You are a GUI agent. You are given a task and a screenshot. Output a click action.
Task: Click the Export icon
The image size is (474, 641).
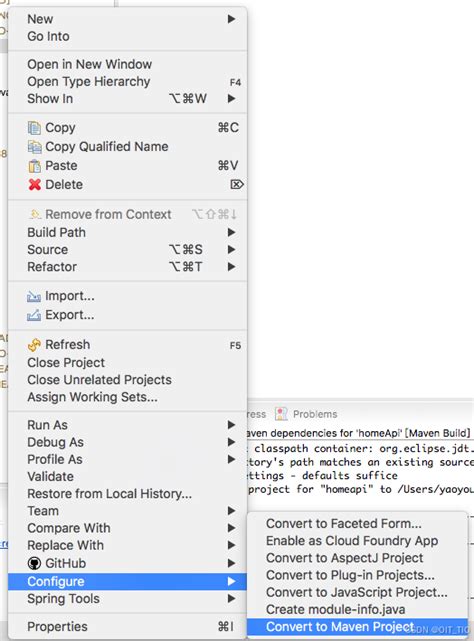[x=34, y=315]
